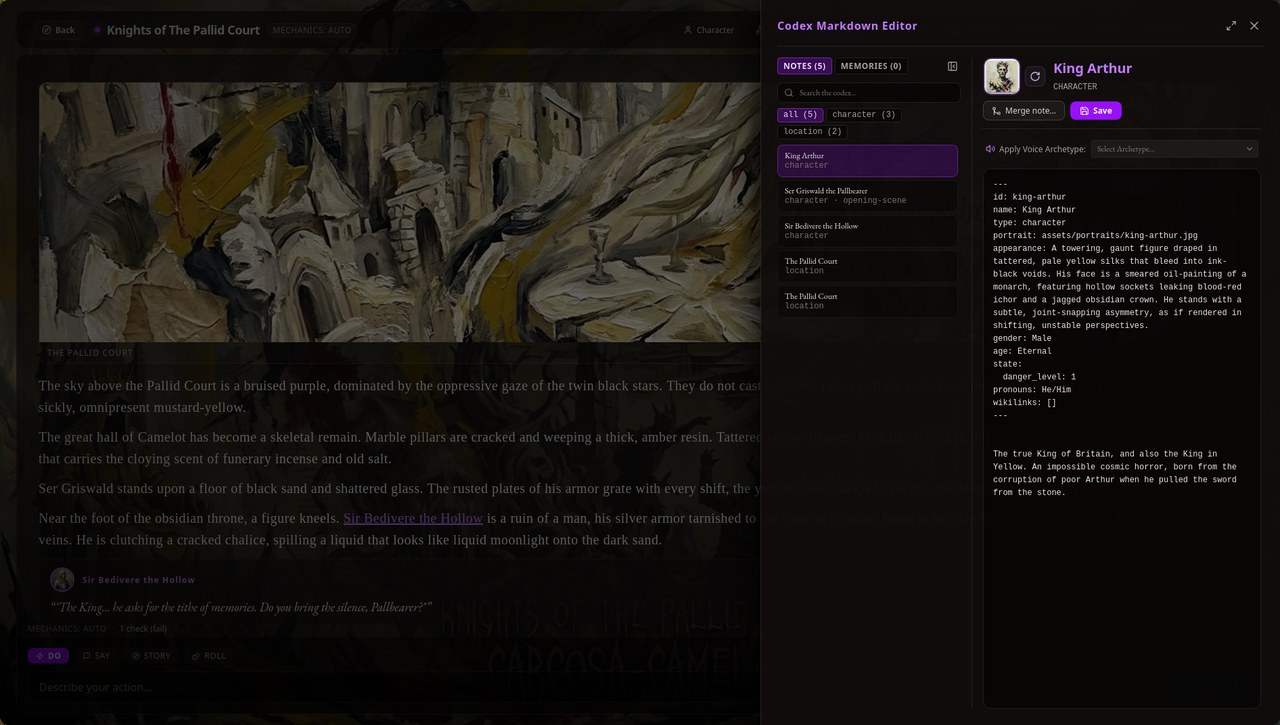Click inside the markdown text editor area

[1121, 438]
